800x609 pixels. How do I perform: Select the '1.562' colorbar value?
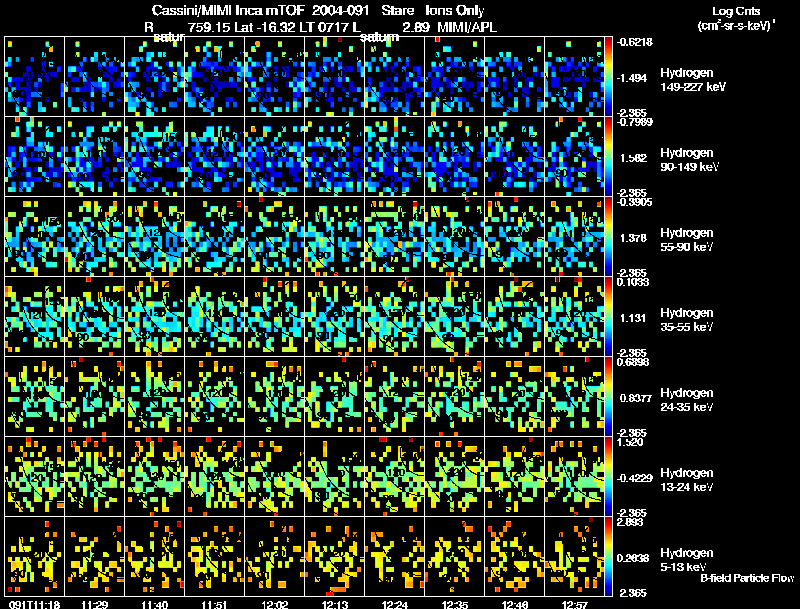pyautogui.click(x=633, y=158)
